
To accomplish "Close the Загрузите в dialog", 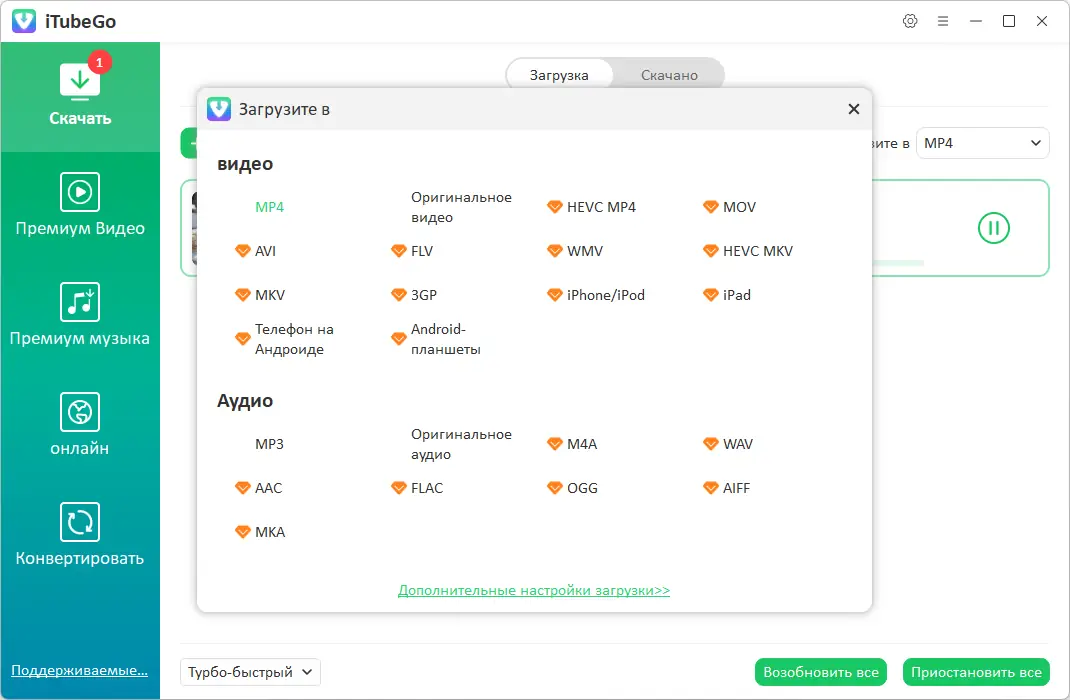I will (x=853, y=109).
